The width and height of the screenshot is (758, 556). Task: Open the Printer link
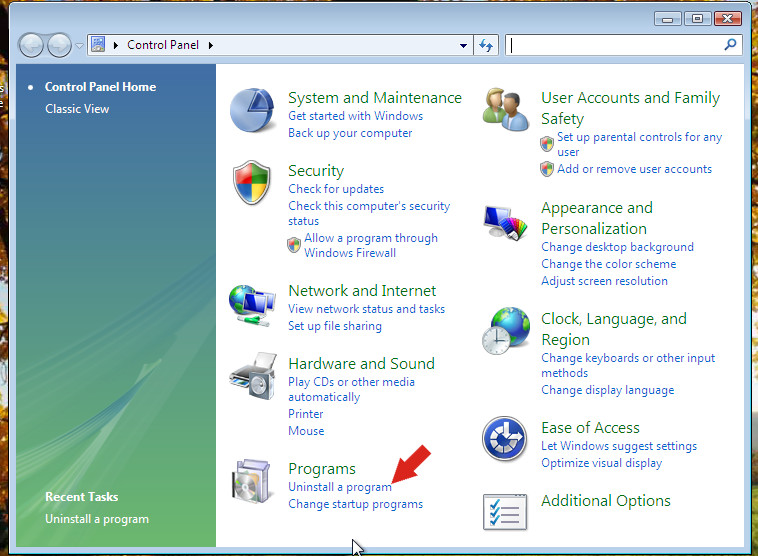306,414
